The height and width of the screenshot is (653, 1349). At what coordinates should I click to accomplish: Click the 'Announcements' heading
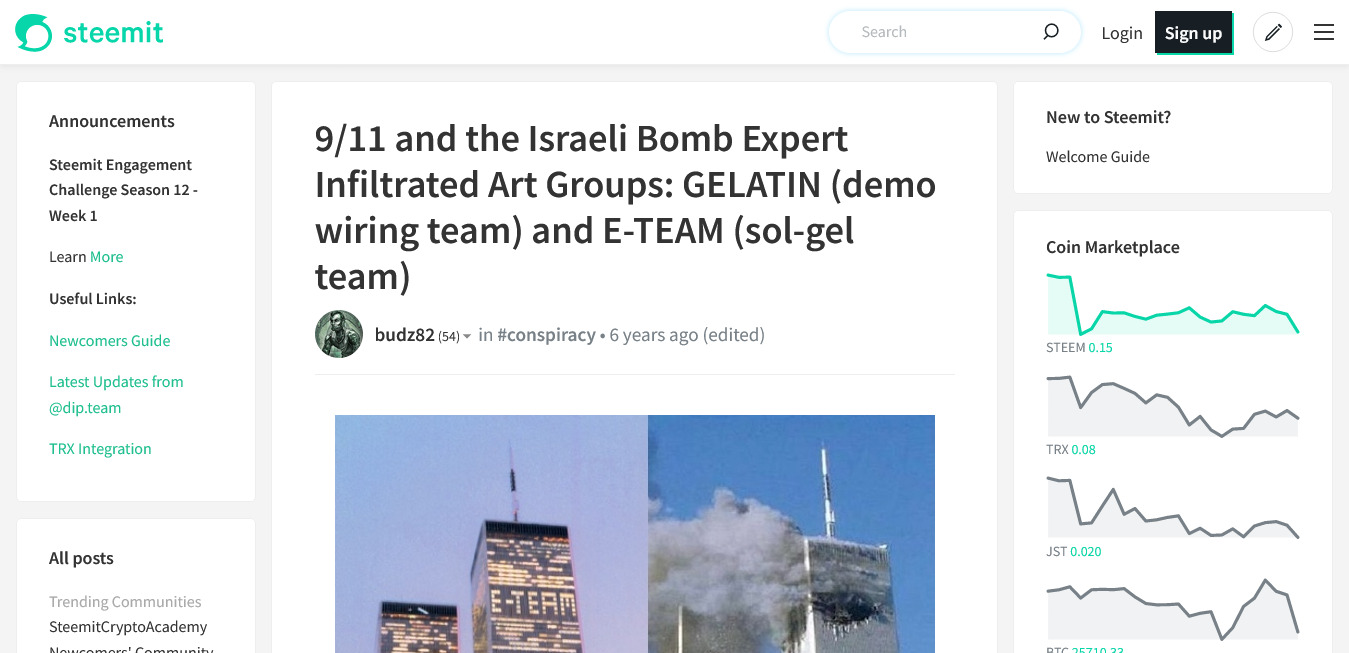112,121
